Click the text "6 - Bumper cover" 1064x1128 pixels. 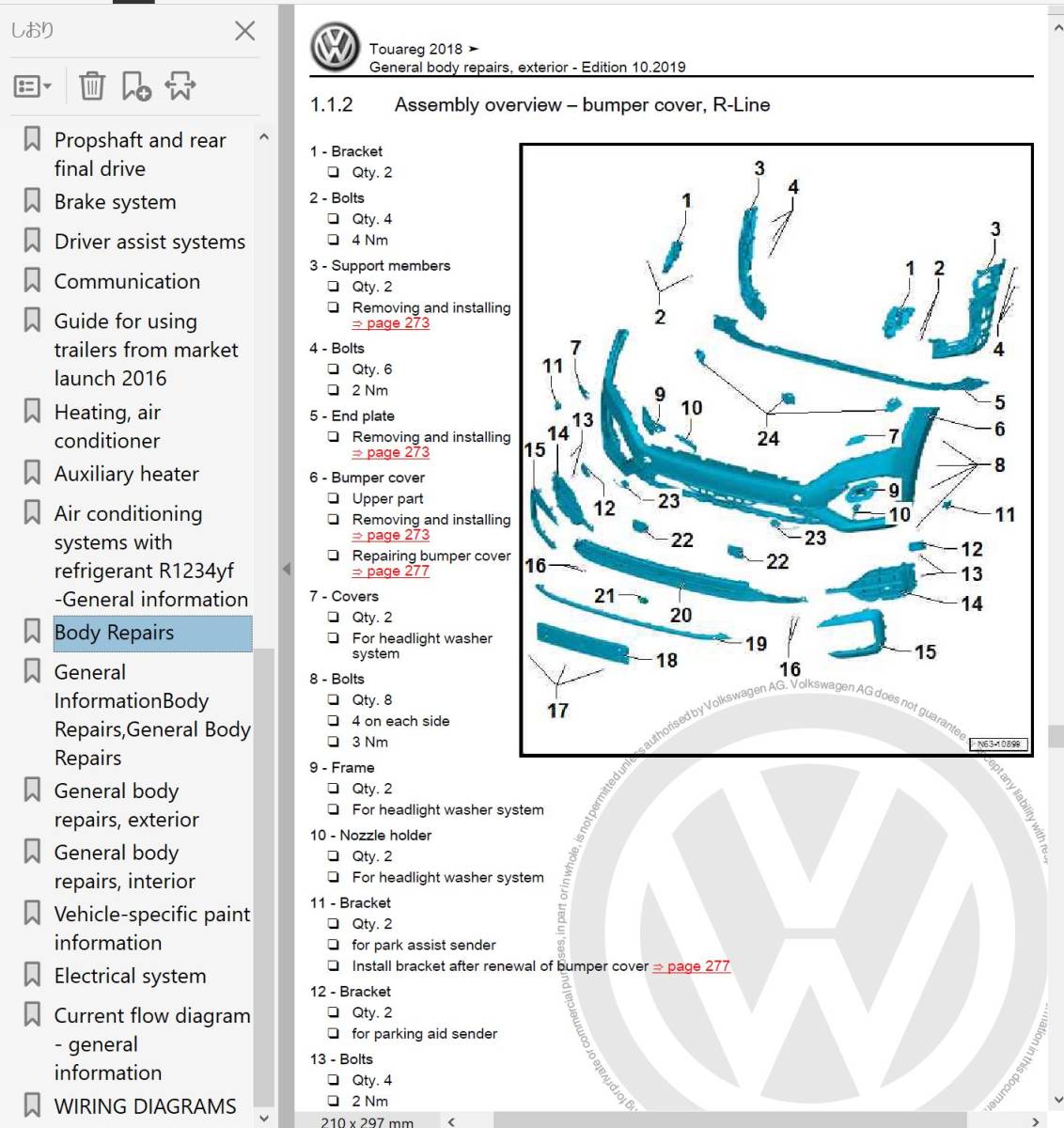(368, 478)
